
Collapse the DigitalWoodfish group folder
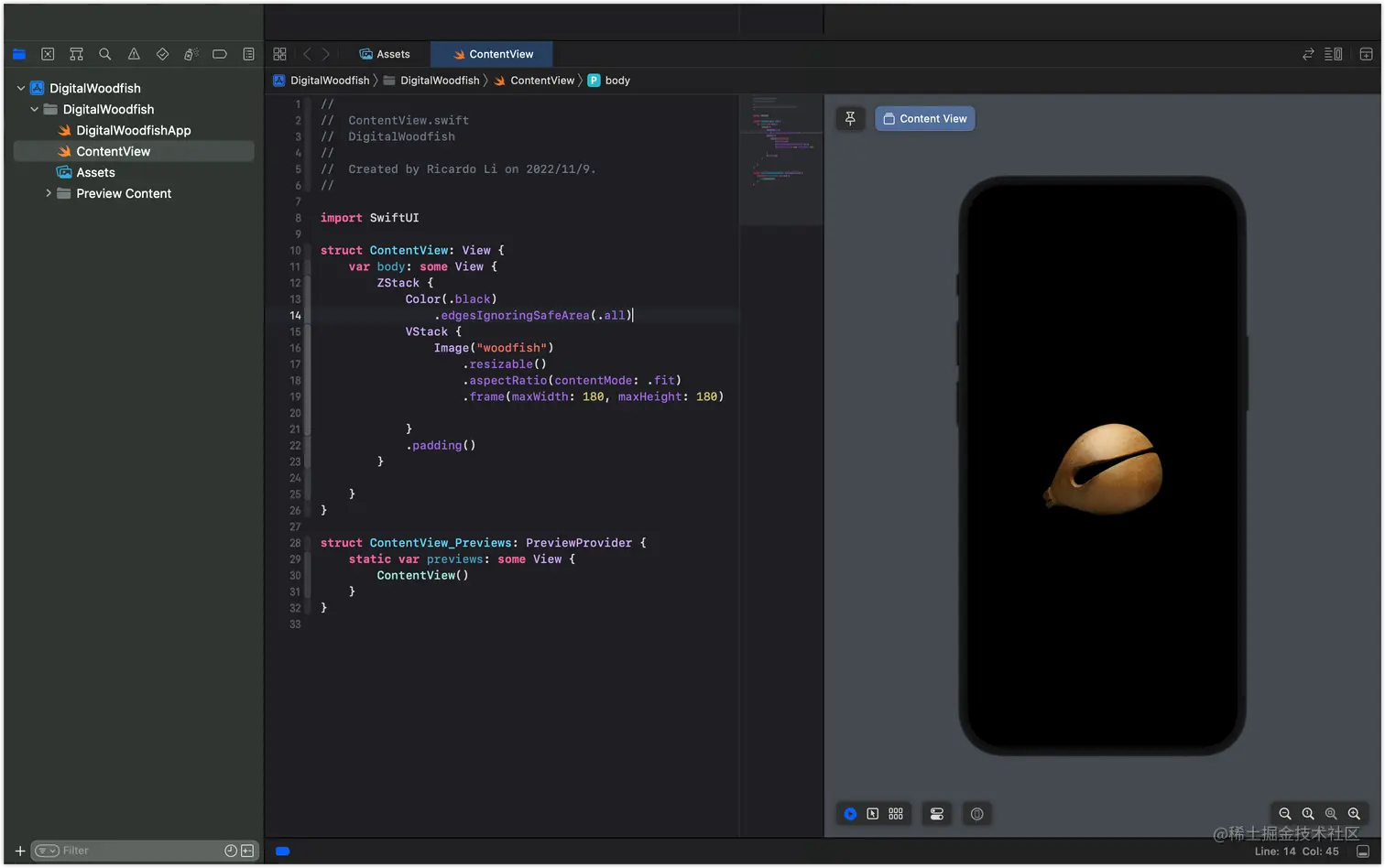(35, 109)
